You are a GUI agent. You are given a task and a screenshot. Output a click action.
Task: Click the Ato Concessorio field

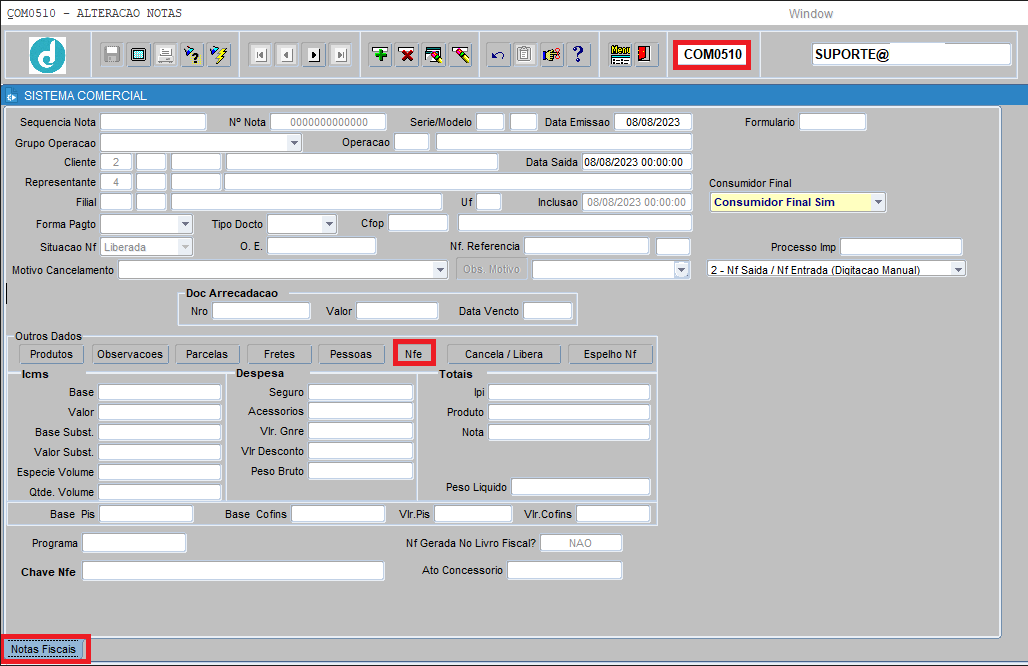pos(564,570)
